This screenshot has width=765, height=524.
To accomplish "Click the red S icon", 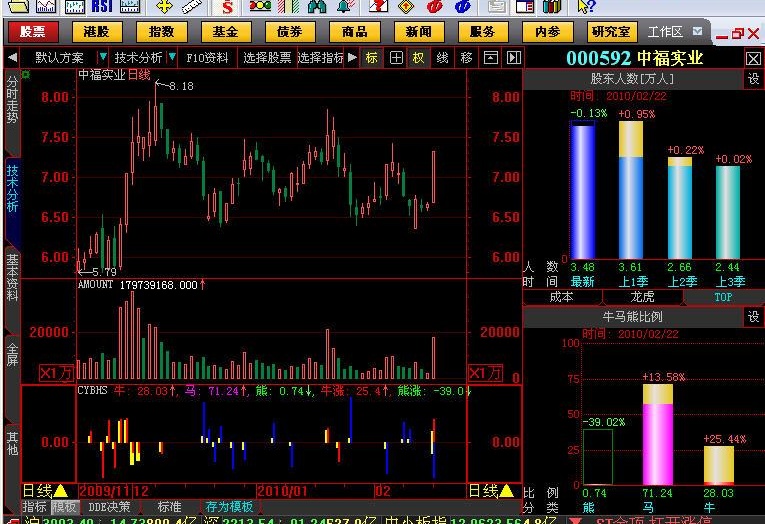I will point(227,6).
